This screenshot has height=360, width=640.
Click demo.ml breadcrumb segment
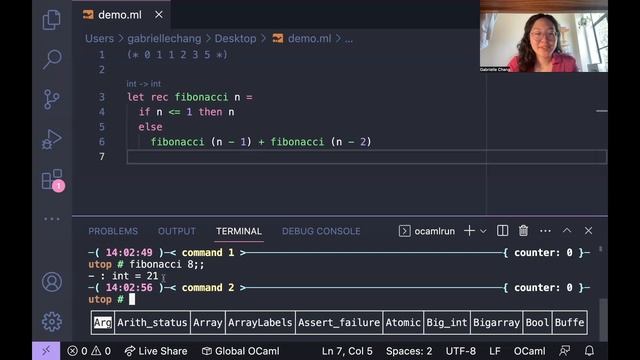[x=302, y=39]
